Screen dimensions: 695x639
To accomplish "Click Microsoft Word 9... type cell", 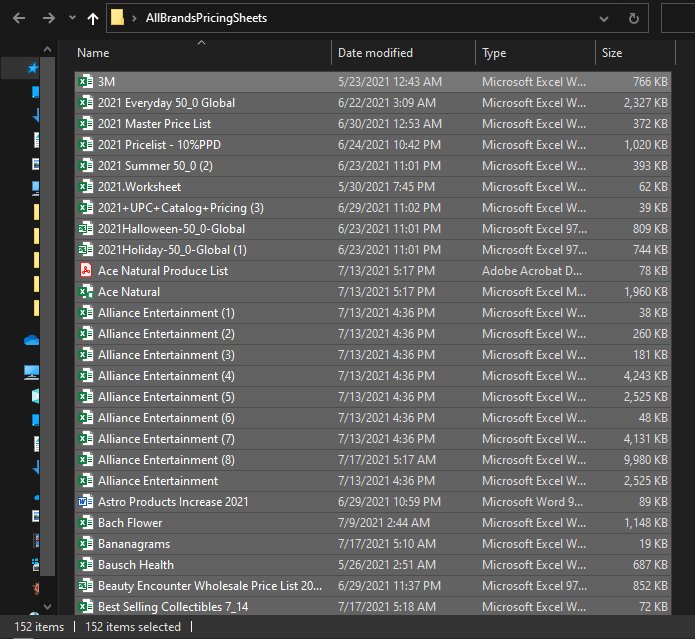I will pyautogui.click(x=532, y=502).
